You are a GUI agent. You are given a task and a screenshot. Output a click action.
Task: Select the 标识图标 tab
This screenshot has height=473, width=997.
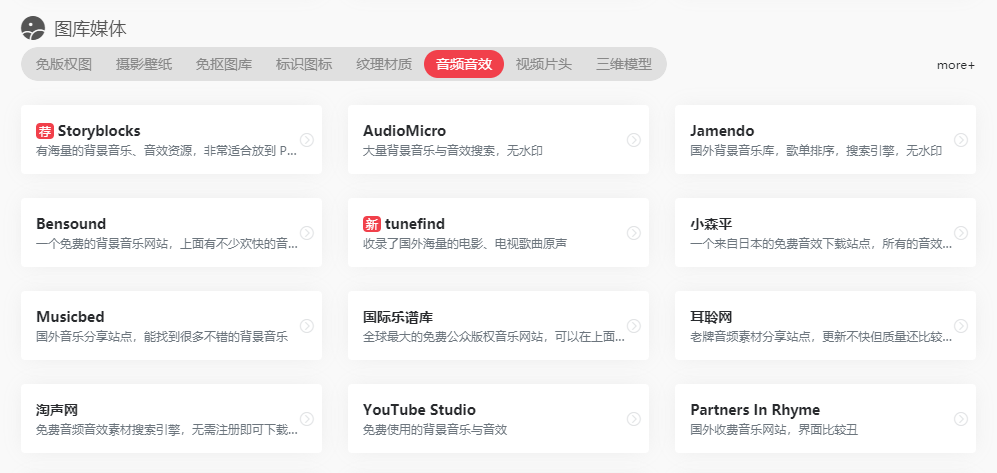pyautogui.click(x=304, y=64)
